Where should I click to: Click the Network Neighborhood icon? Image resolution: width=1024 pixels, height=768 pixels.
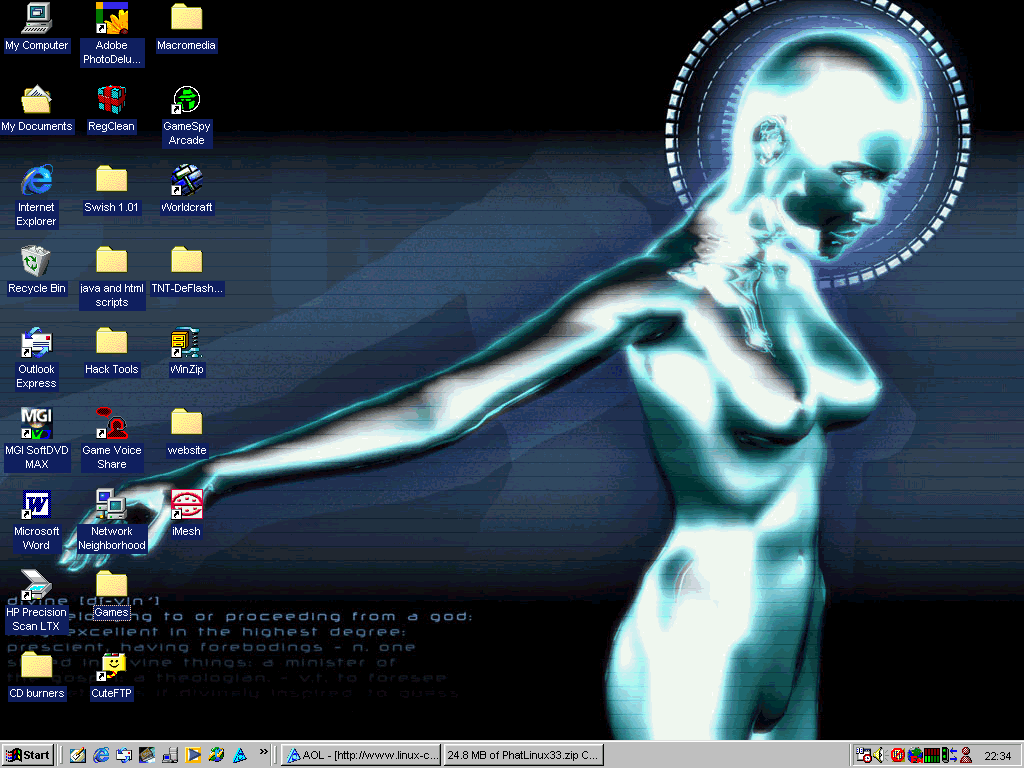(x=111, y=505)
